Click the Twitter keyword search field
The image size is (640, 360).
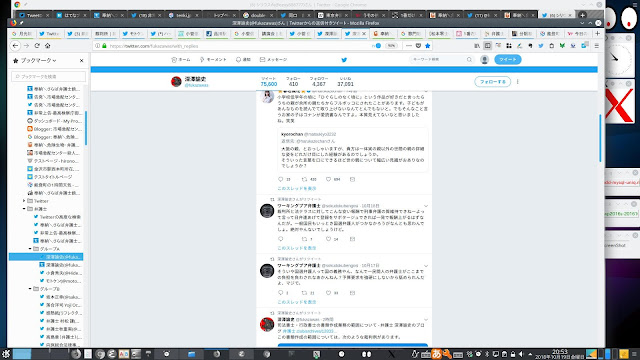click(x=439, y=60)
